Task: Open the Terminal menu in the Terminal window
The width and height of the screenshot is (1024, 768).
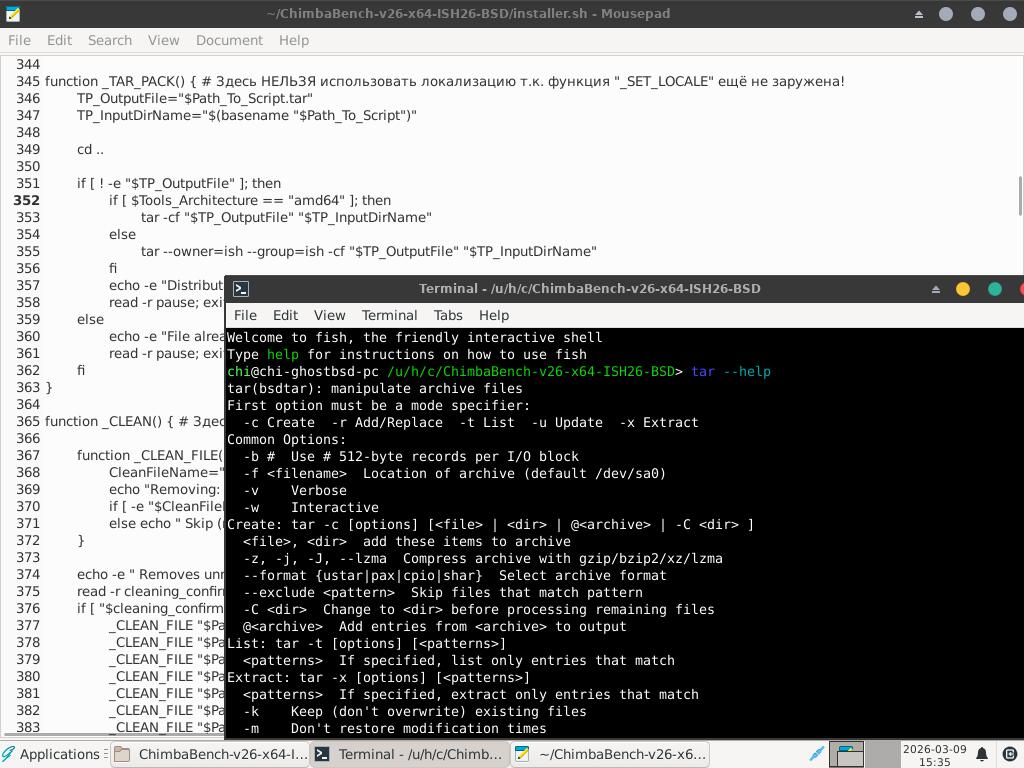Action: pos(389,315)
